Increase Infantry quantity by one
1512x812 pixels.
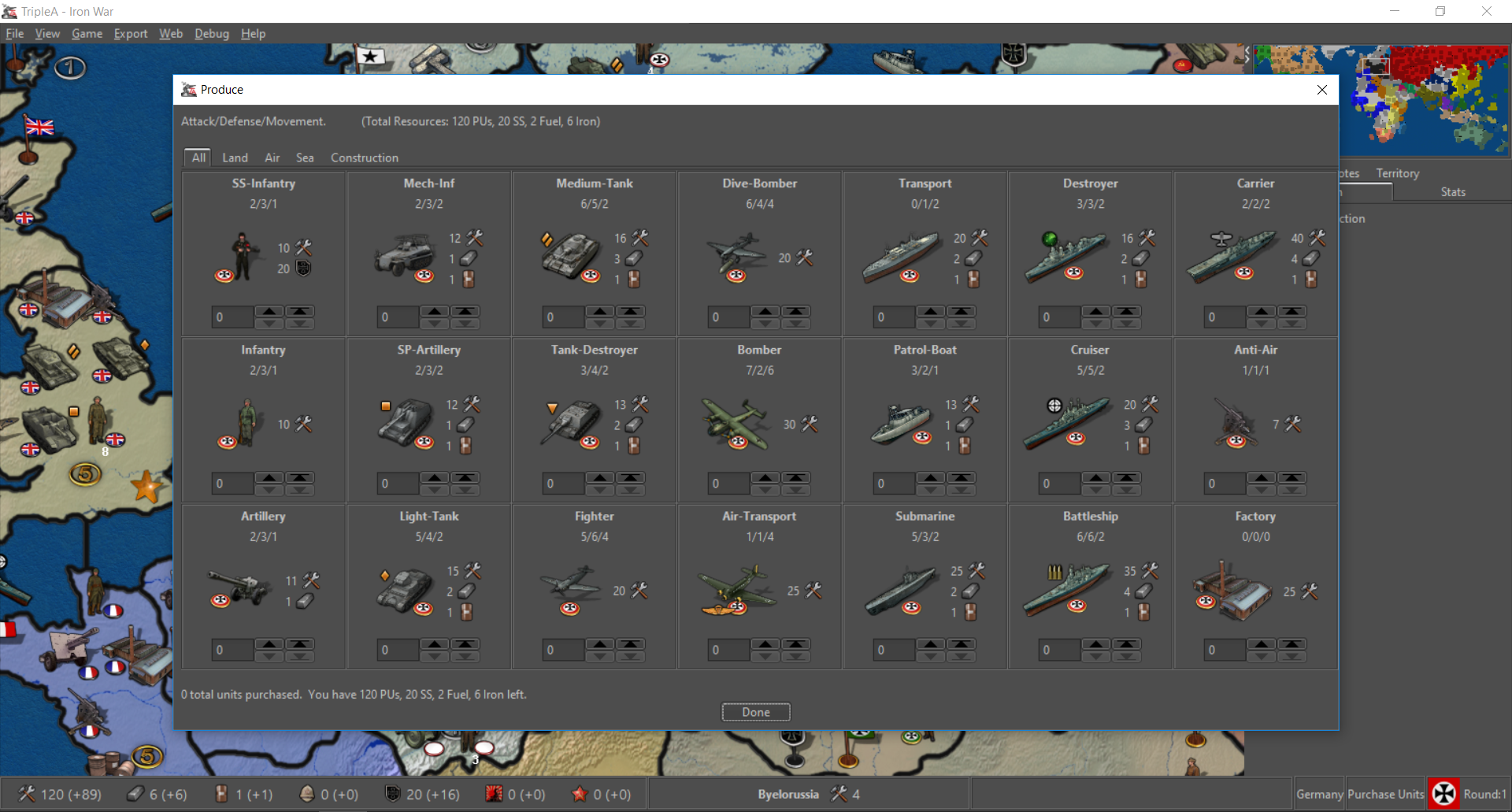(x=269, y=477)
